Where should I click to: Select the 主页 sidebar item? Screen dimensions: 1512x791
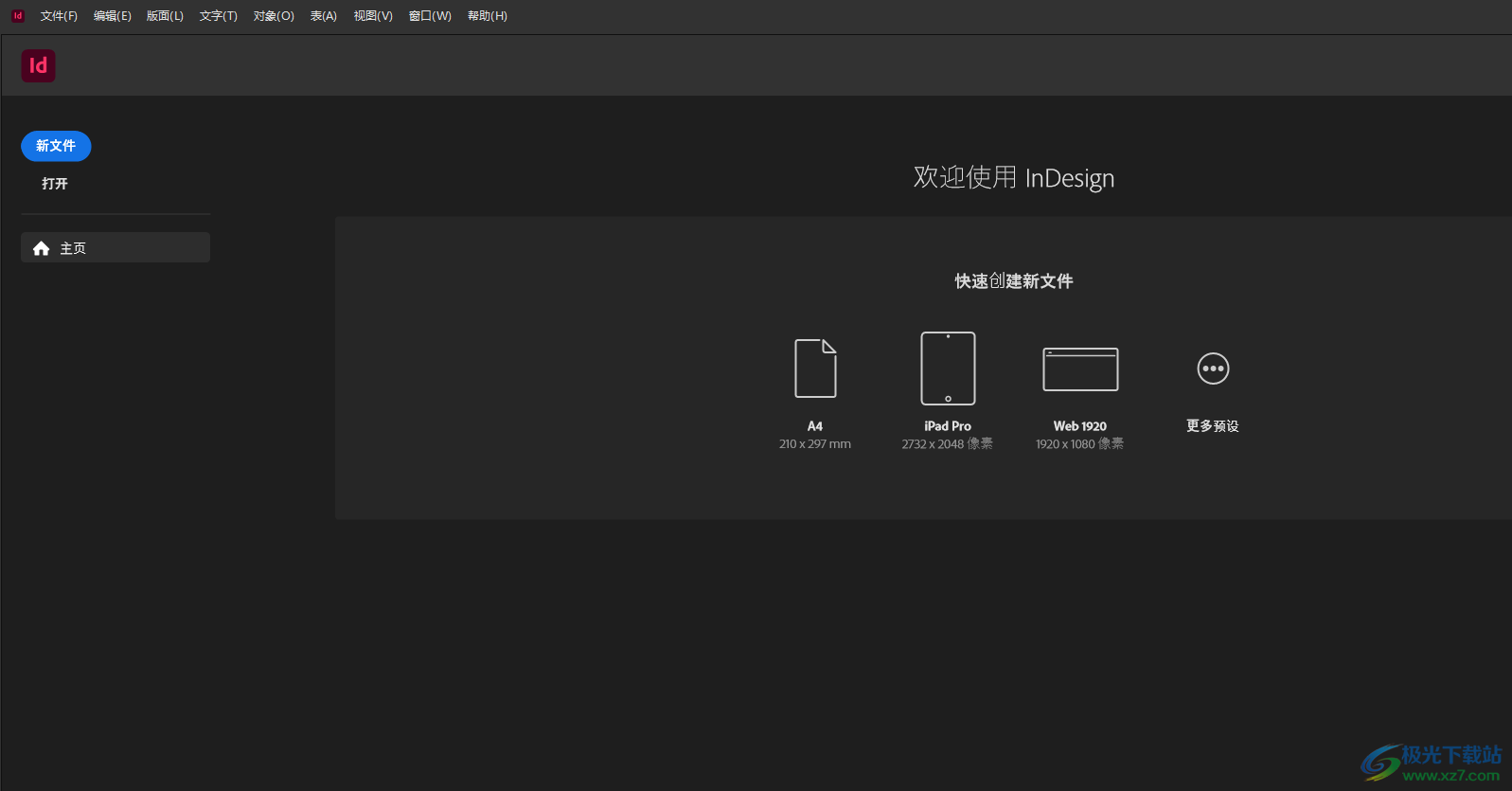tap(116, 247)
